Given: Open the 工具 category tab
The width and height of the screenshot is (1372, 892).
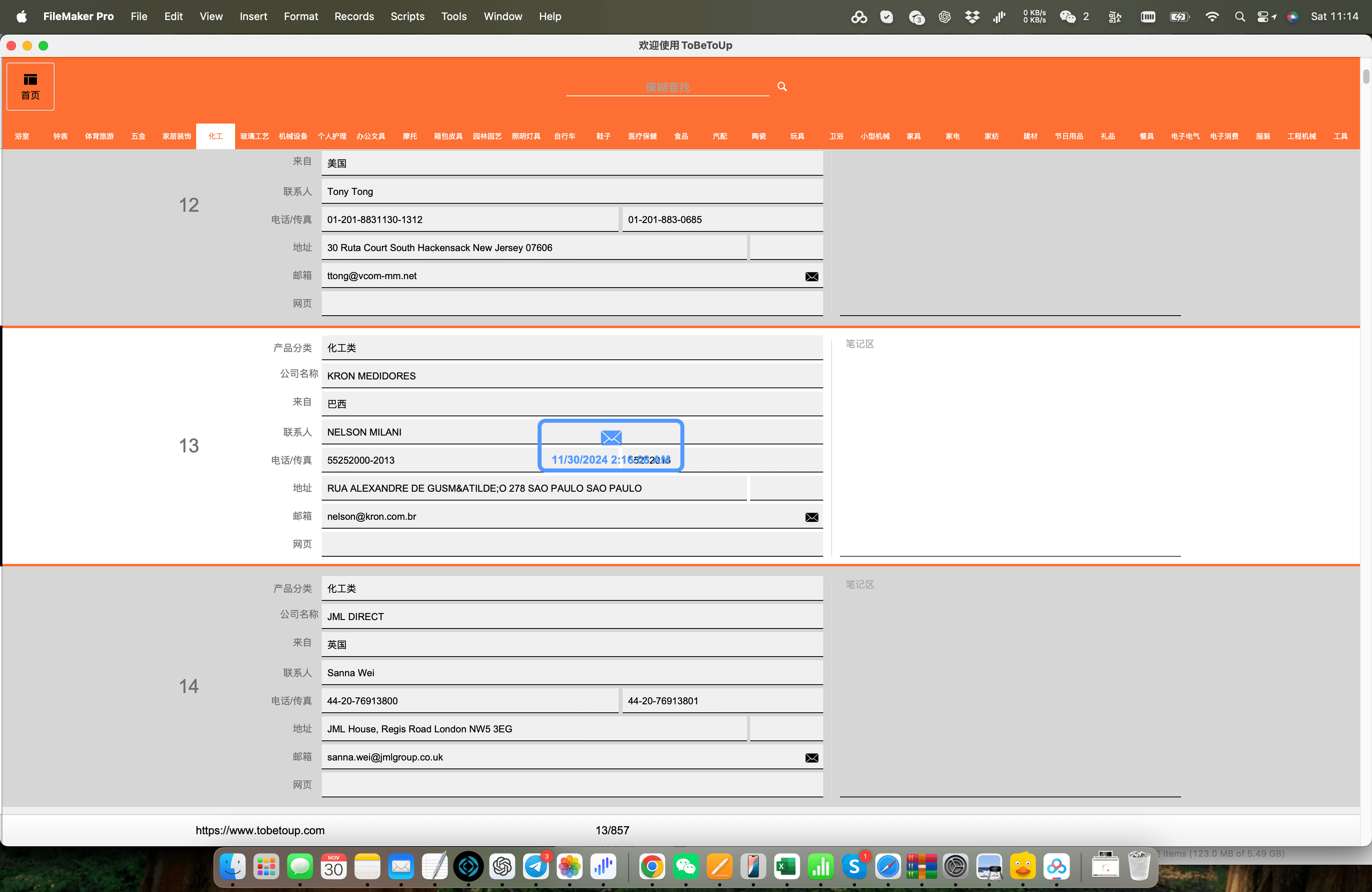Looking at the screenshot, I should click(x=1341, y=136).
